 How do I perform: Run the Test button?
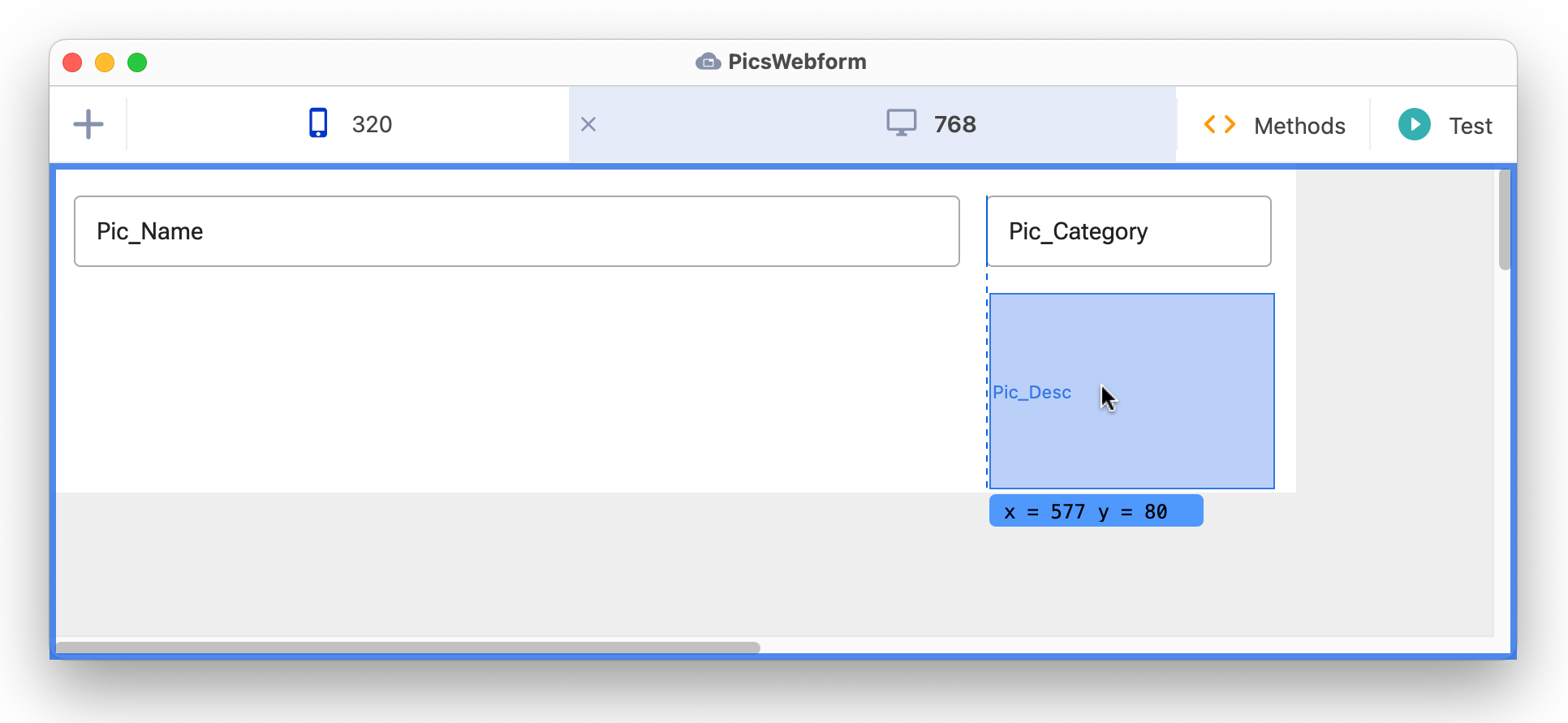point(1445,126)
